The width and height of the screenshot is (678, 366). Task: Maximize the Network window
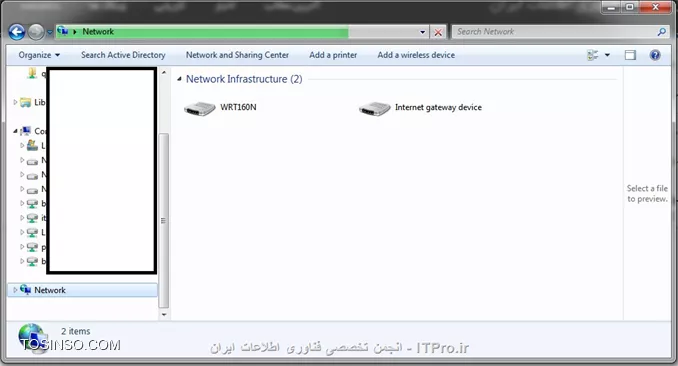point(630,7)
